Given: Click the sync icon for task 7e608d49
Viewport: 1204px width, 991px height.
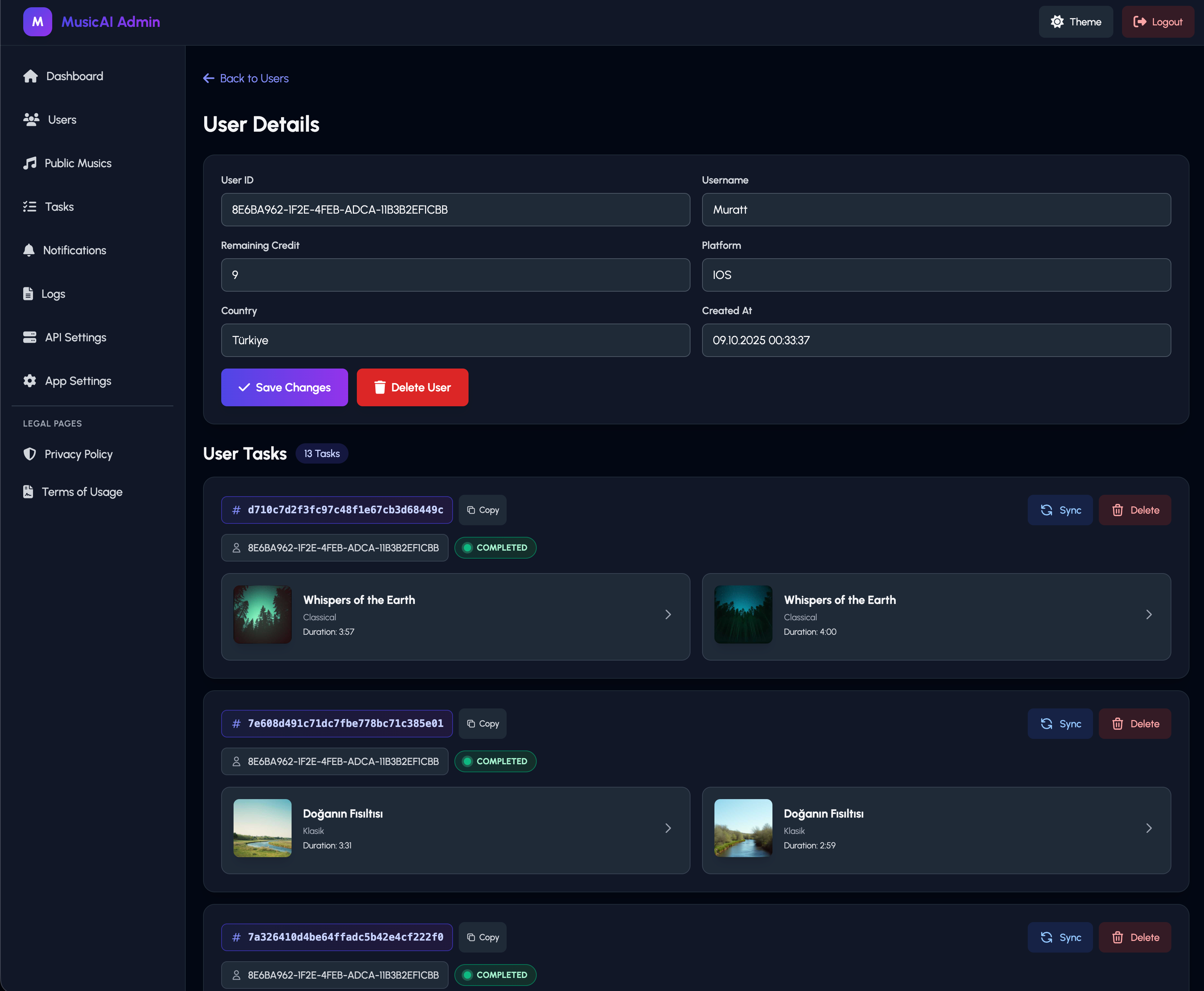Looking at the screenshot, I should coord(1047,723).
